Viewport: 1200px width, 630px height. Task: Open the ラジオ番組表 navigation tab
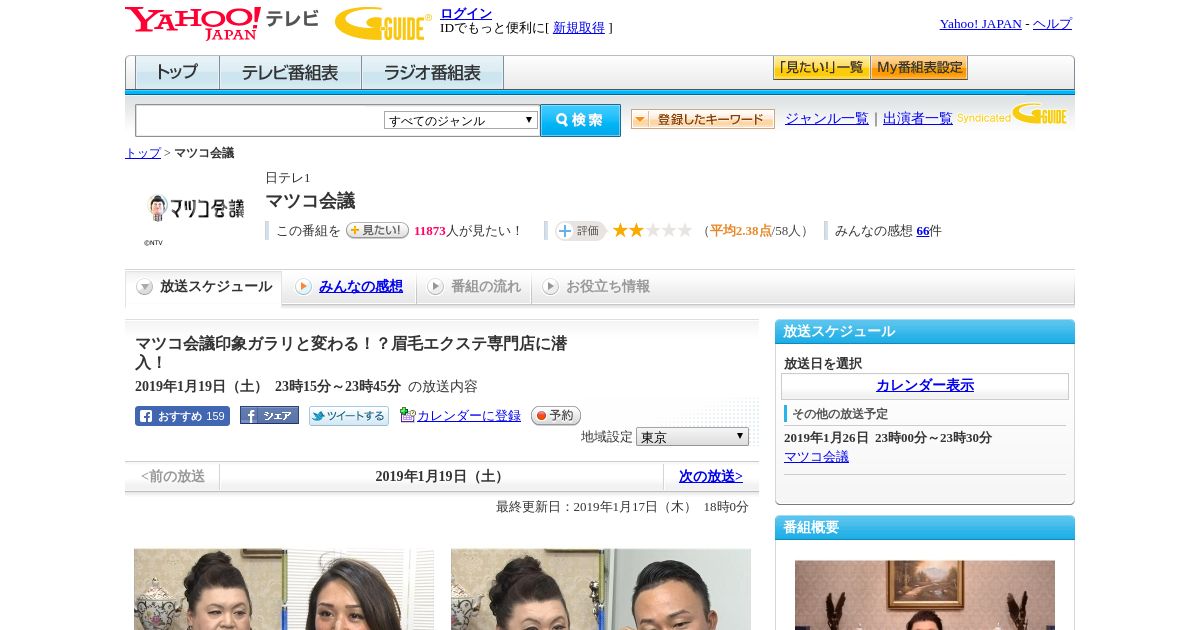[432, 73]
